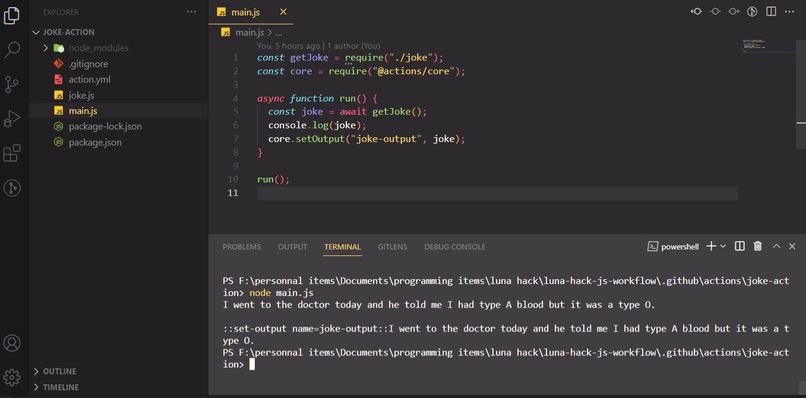806x398 pixels.
Task: Split the terminal panel
Action: [x=740, y=246]
